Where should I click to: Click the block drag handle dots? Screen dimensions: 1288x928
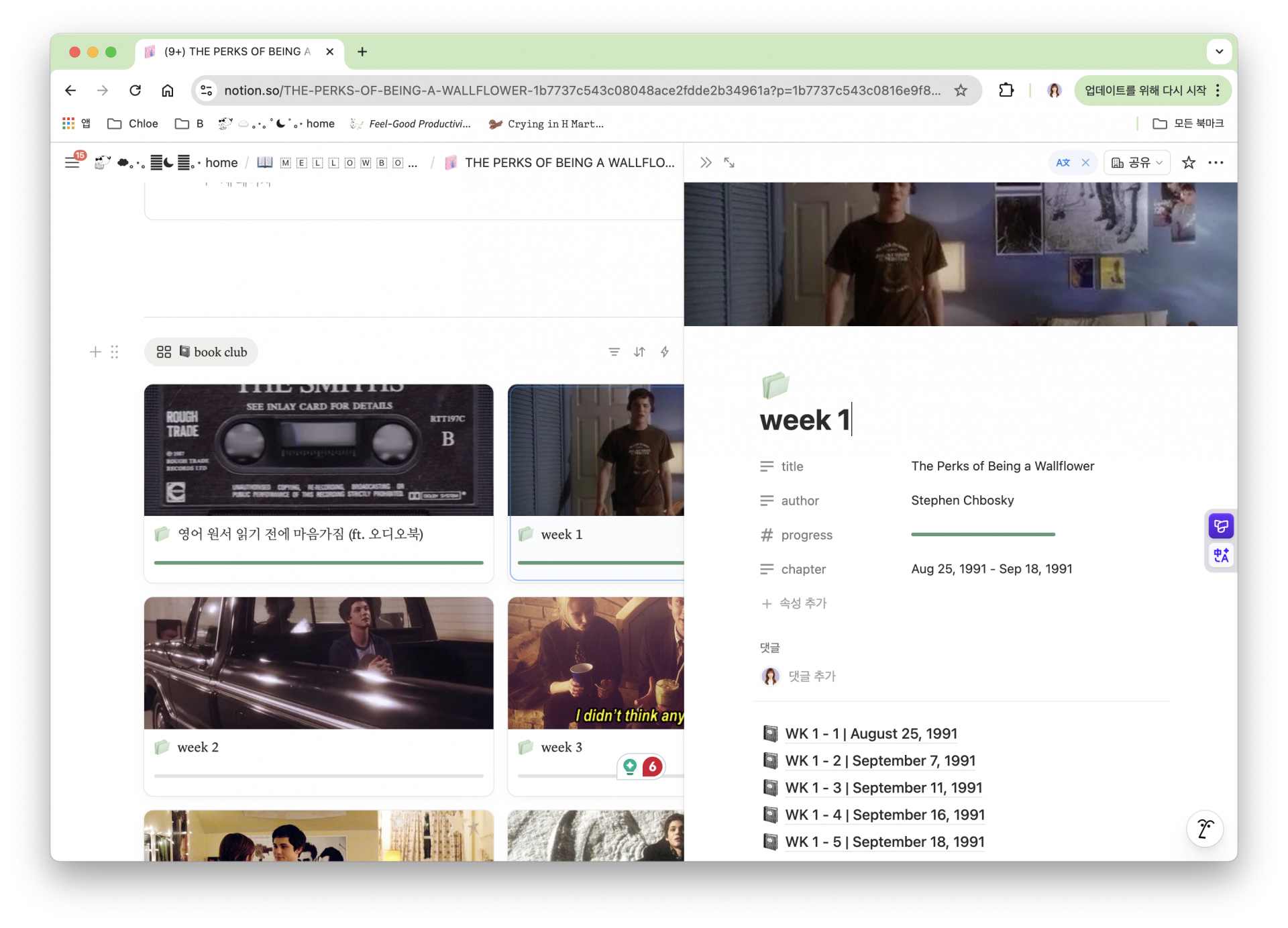click(115, 352)
